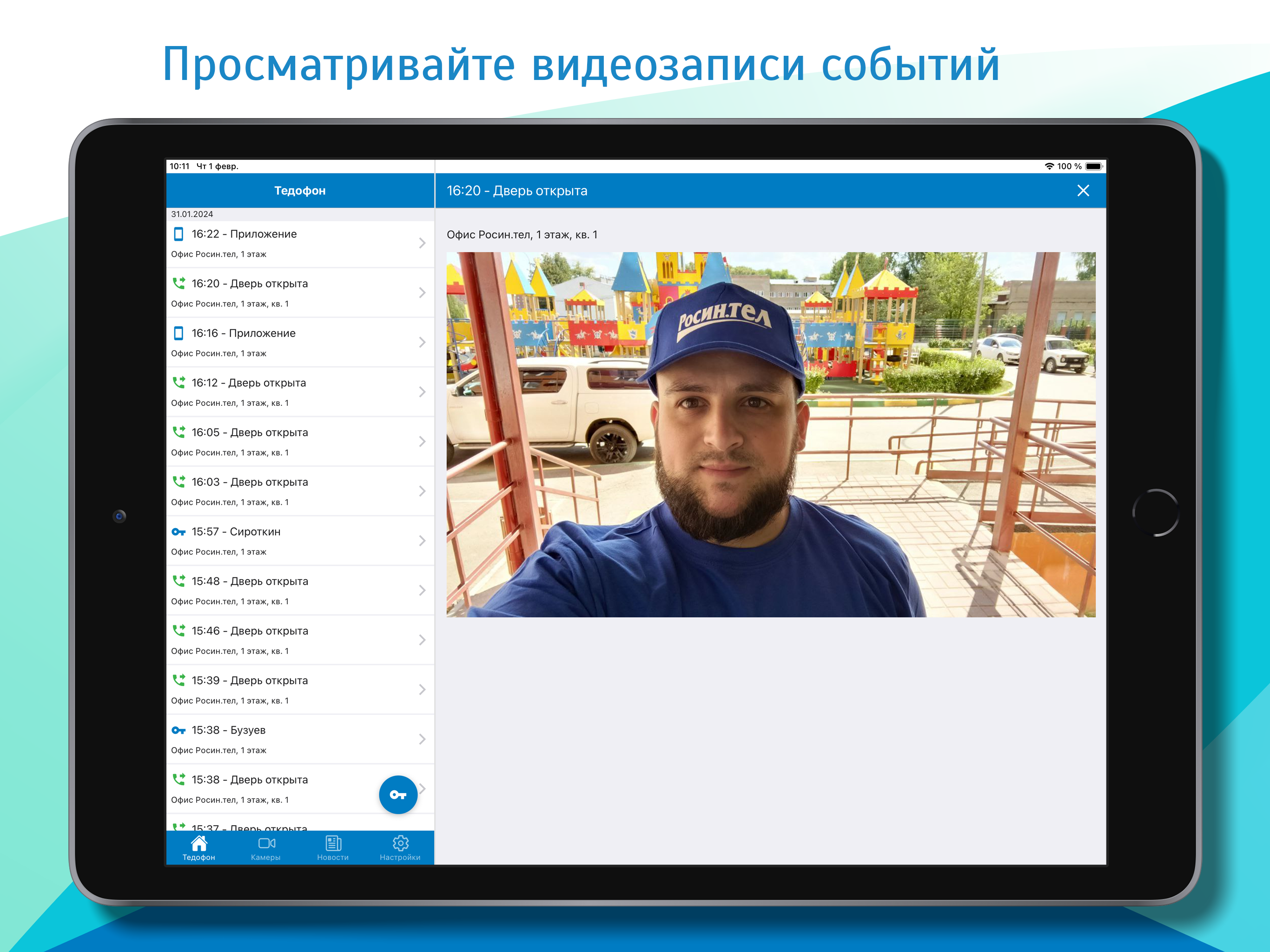Viewport: 1270px width, 952px height.
Task: Expand chevron of 15:48 Дверь открыта row
Action: point(422,590)
